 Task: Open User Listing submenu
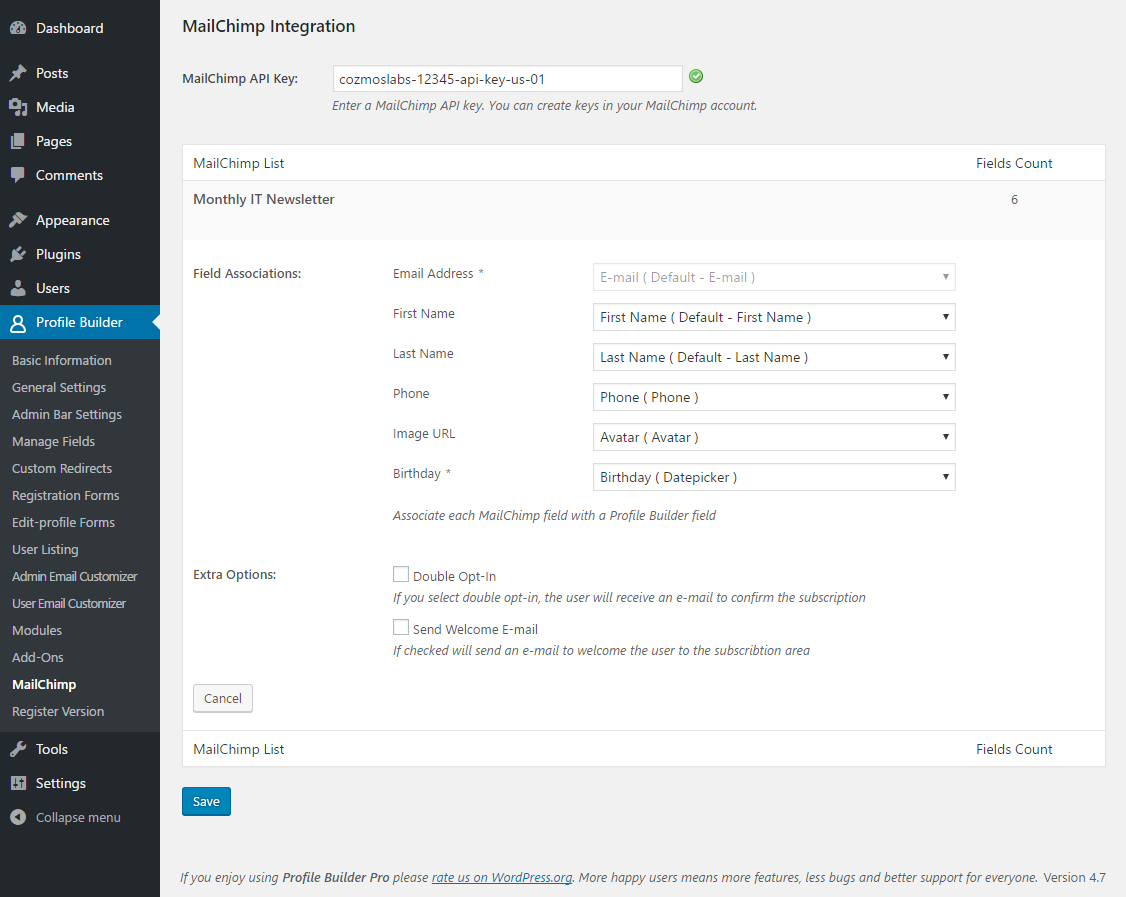[x=45, y=549]
